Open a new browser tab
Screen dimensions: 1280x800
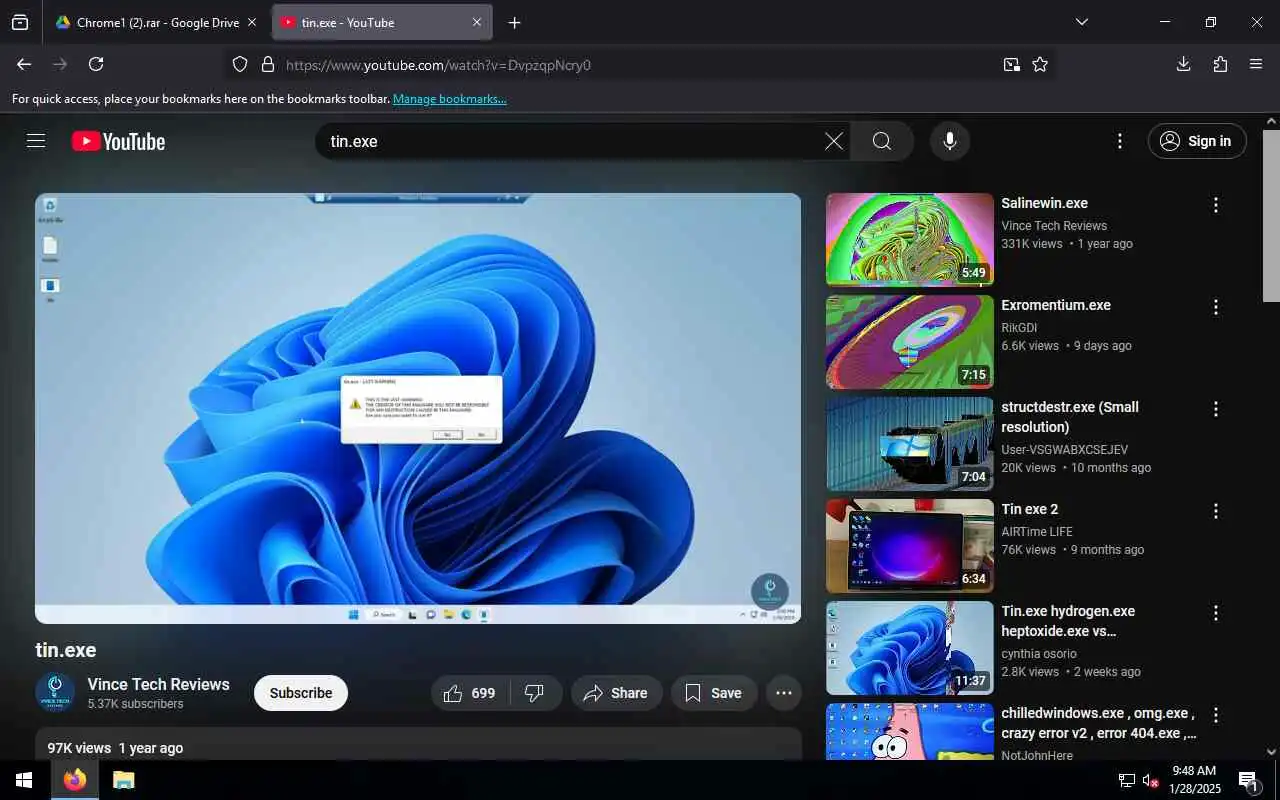[x=514, y=22]
